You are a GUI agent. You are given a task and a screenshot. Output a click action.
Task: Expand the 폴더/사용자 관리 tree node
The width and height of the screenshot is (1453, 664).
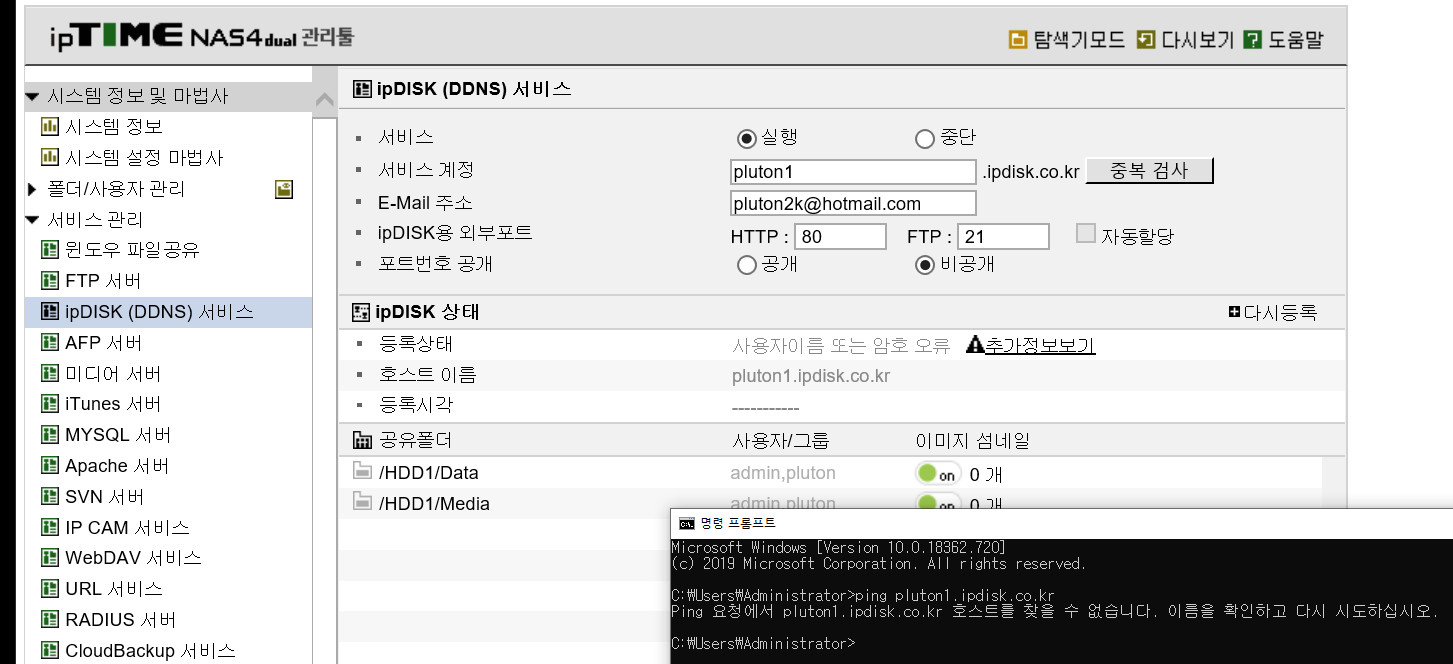[33, 189]
